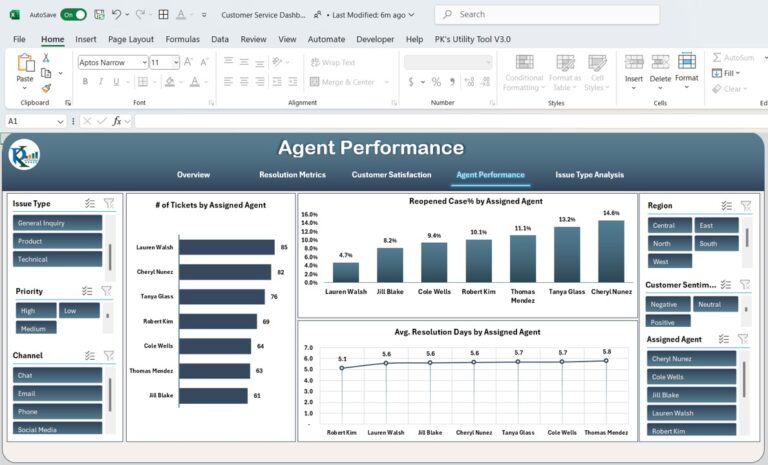Viewport: 768px width, 465px height.
Task: Click Increase Font Size icon
Action: tap(188, 62)
